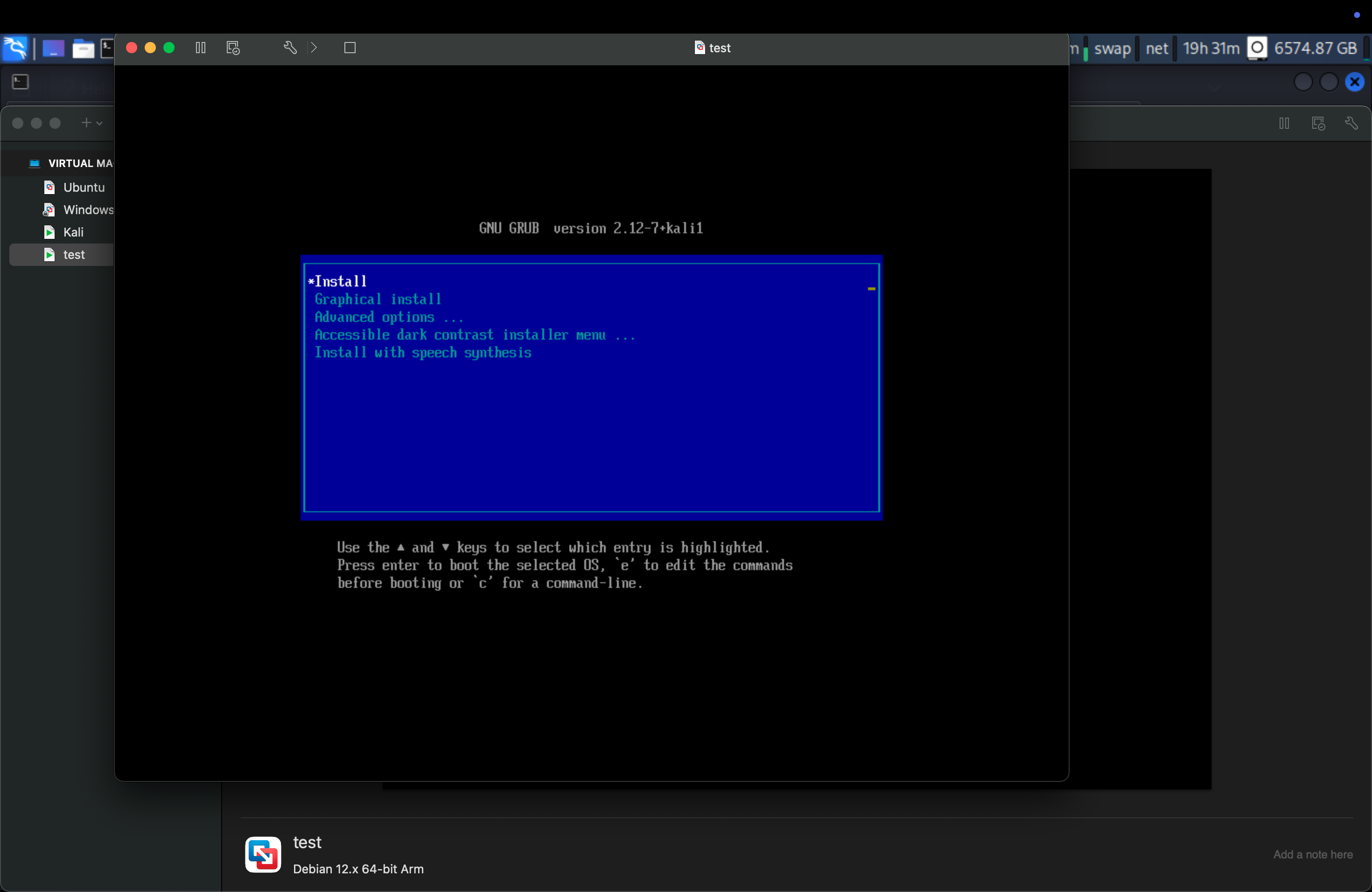1372x892 pixels.
Task: Click the test document icon in title bar
Action: click(700, 48)
